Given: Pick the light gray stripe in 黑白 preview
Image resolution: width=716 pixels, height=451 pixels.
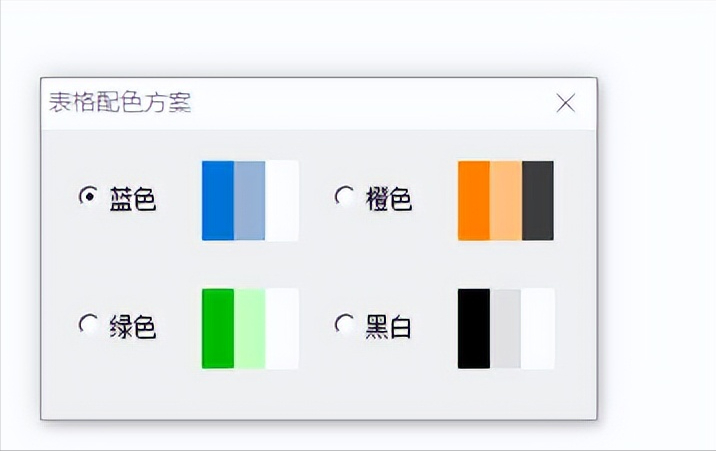Looking at the screenshot, I should (x=505, y=329).
